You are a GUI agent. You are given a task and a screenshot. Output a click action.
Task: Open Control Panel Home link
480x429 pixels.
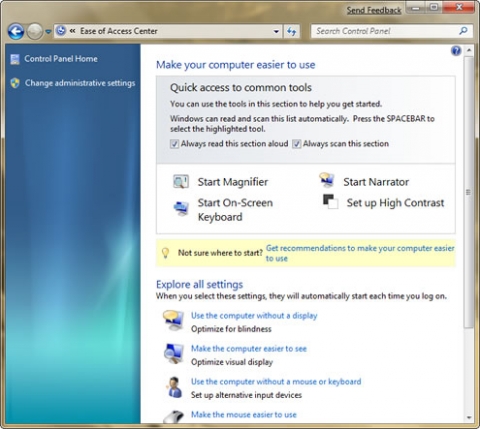pyautogui.click(x=61, y=59)
